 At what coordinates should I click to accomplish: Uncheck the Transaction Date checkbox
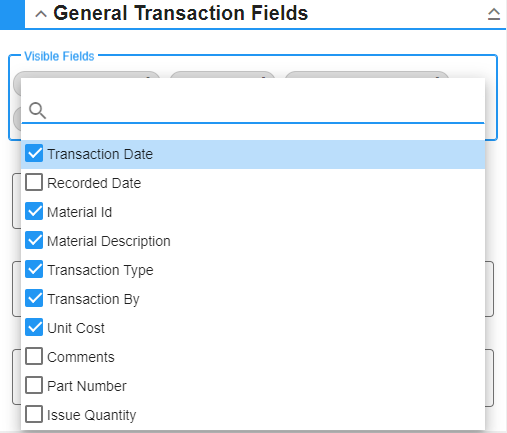click(x=34, y=153)
